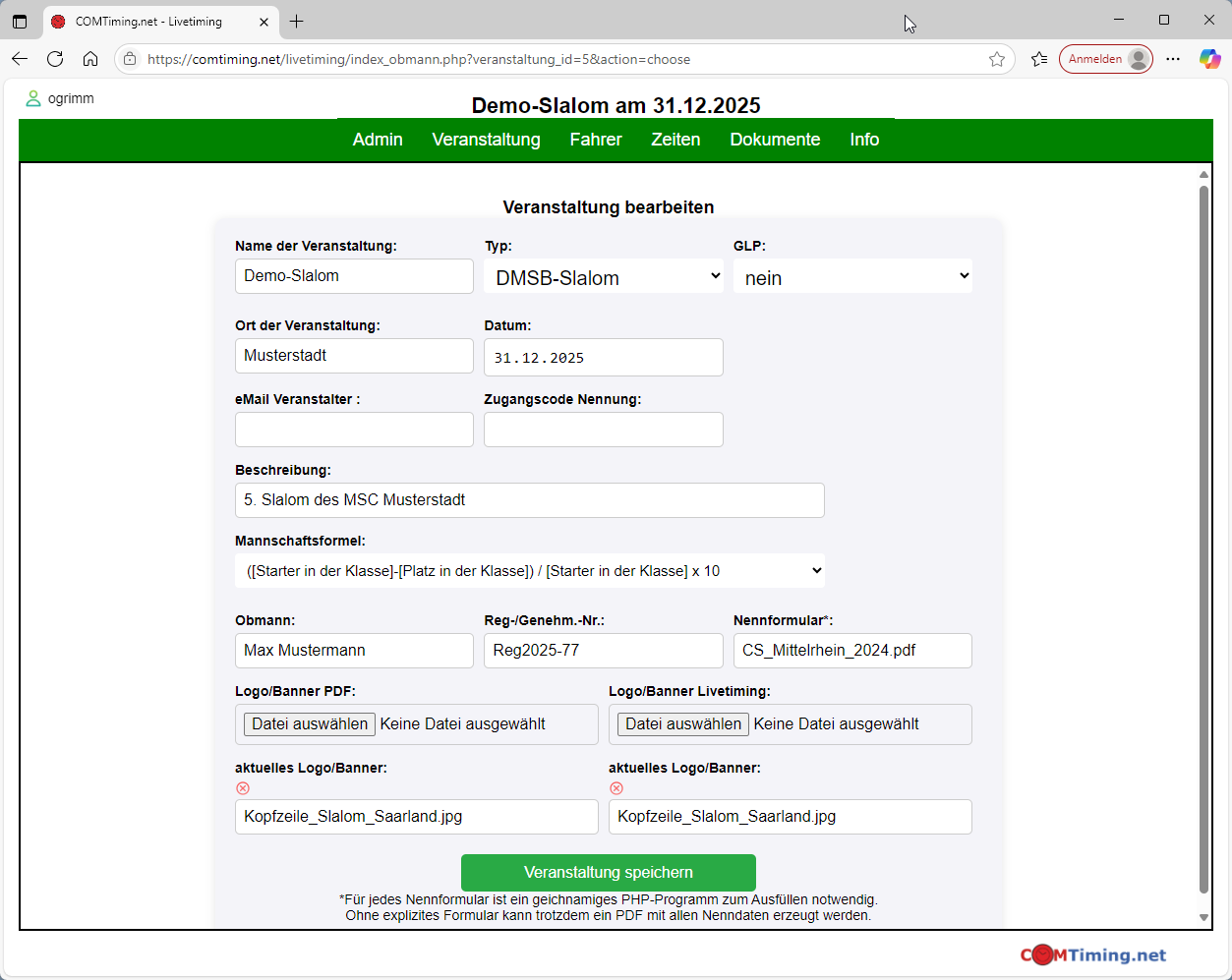Choose file for Logo/Banner Livetiming
Image resolution: width=1232 pixels, height=980 pixels.
pyautogui.click(x=683, y=724)
